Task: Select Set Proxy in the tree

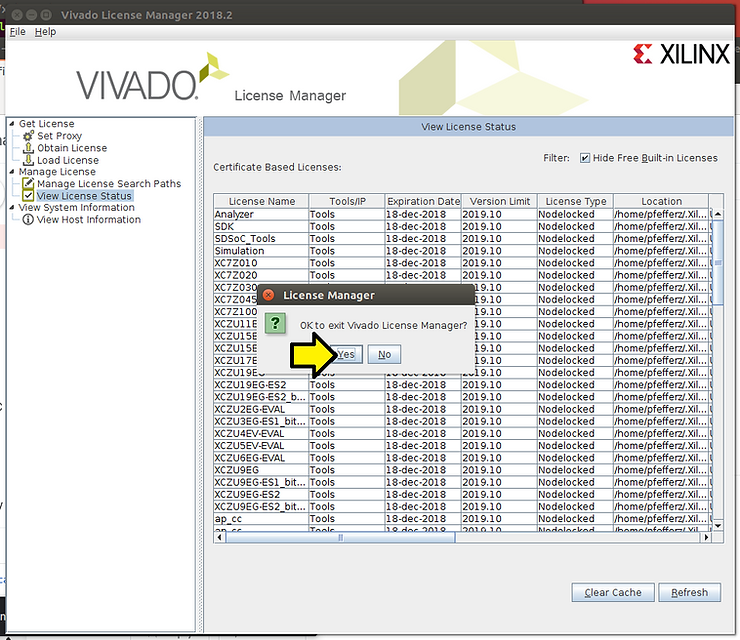Action: pyautogui.click(x=59, y=136)
